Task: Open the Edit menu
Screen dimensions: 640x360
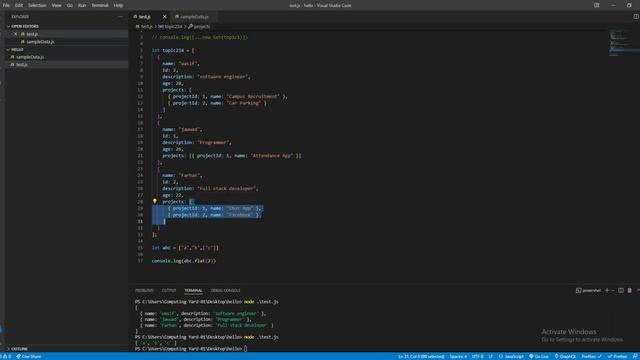Action: 19,5
